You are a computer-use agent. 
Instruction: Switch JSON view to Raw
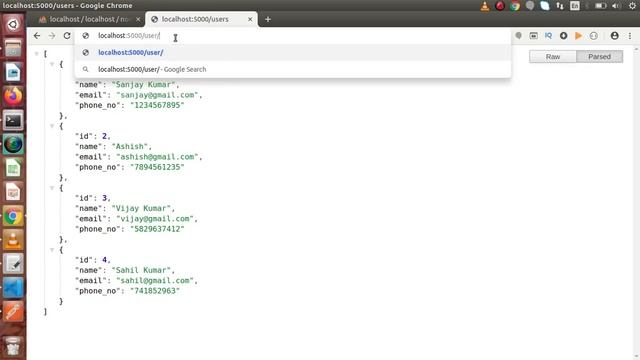(x=553, y=57)
